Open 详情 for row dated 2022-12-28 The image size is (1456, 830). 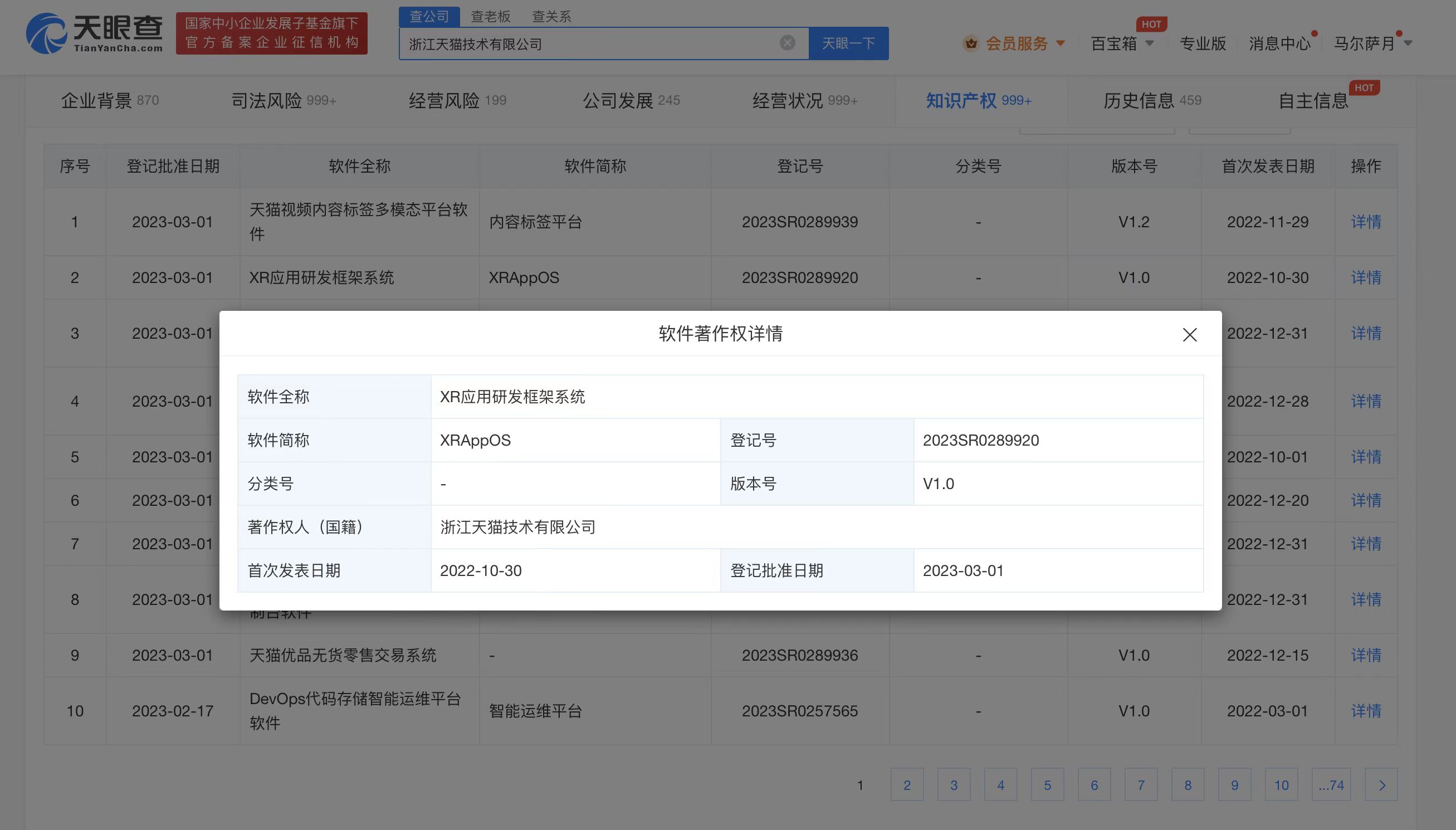tap(1366, 401)
